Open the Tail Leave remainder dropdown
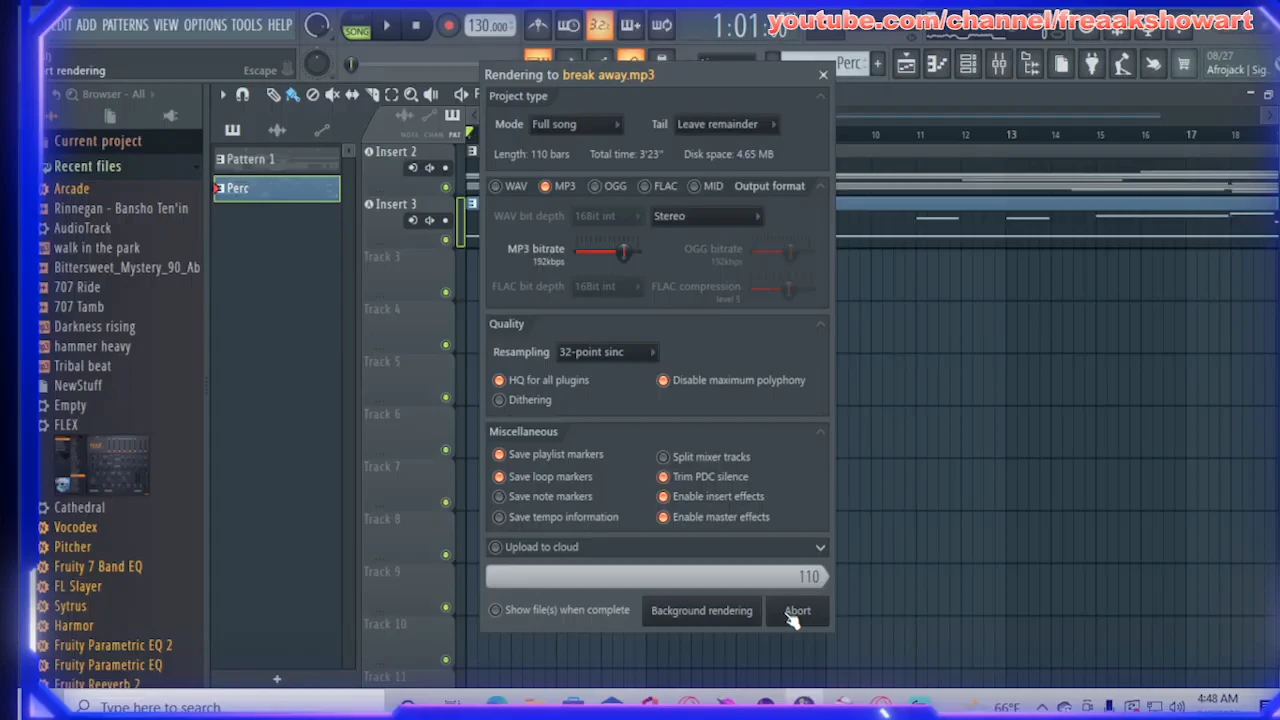The width and height of the screenshot is (1280, 720). pos(727,124)
